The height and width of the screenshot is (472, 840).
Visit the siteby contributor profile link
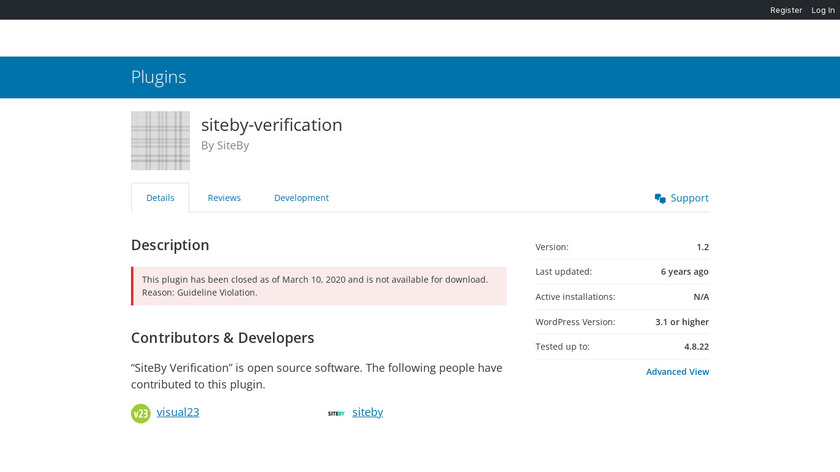point(367,412)
